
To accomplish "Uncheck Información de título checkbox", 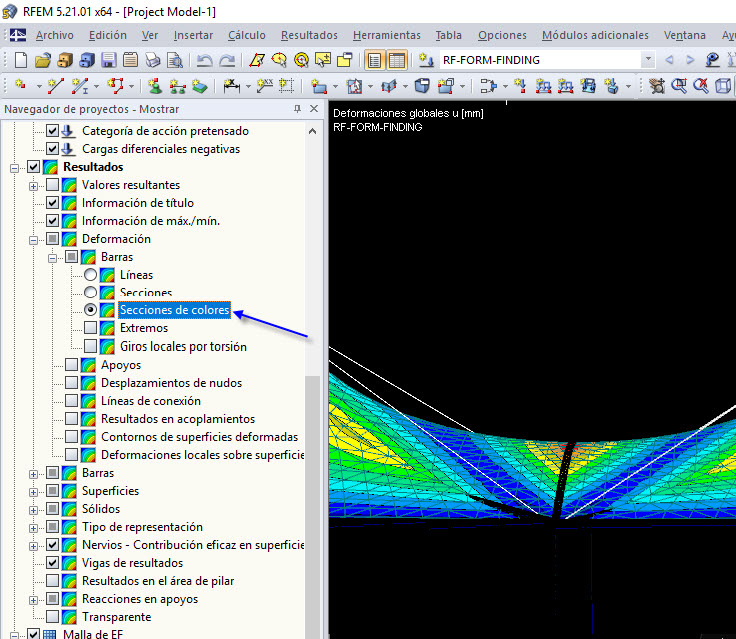I will click(53, 203).
